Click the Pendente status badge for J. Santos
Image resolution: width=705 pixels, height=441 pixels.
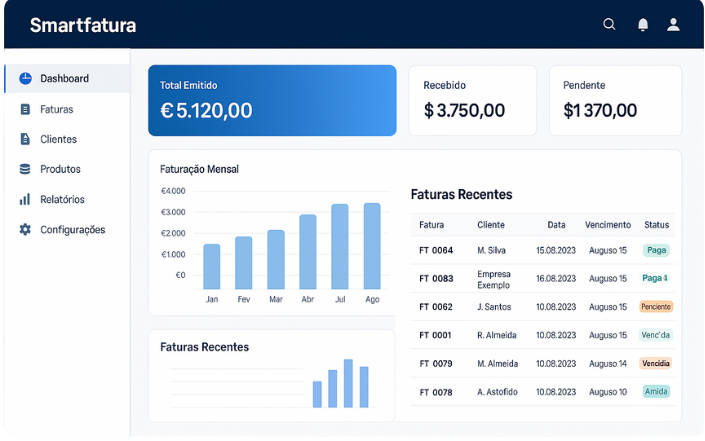(656, 306)
